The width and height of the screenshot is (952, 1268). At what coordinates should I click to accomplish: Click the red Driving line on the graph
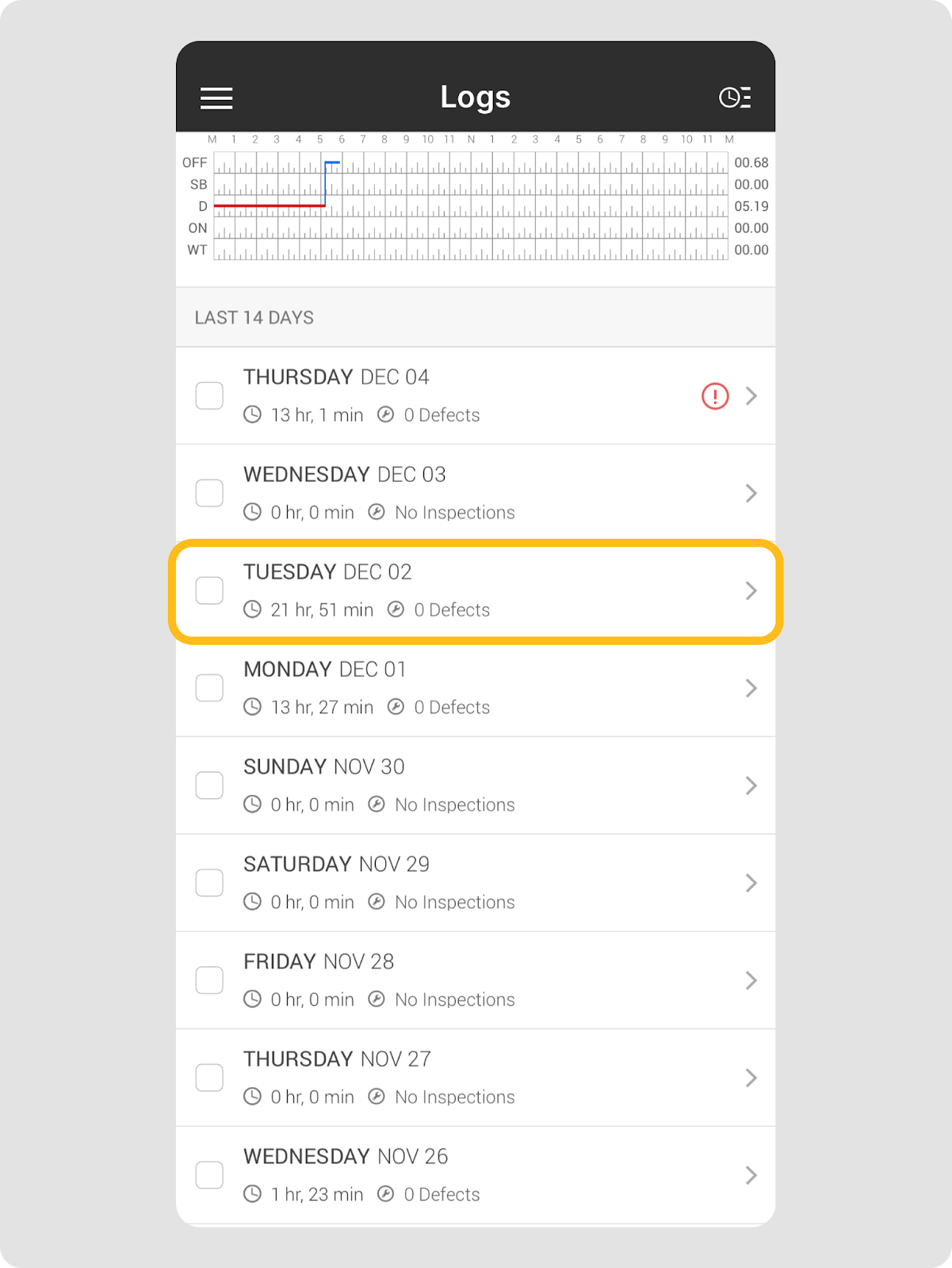click(270, 205)
